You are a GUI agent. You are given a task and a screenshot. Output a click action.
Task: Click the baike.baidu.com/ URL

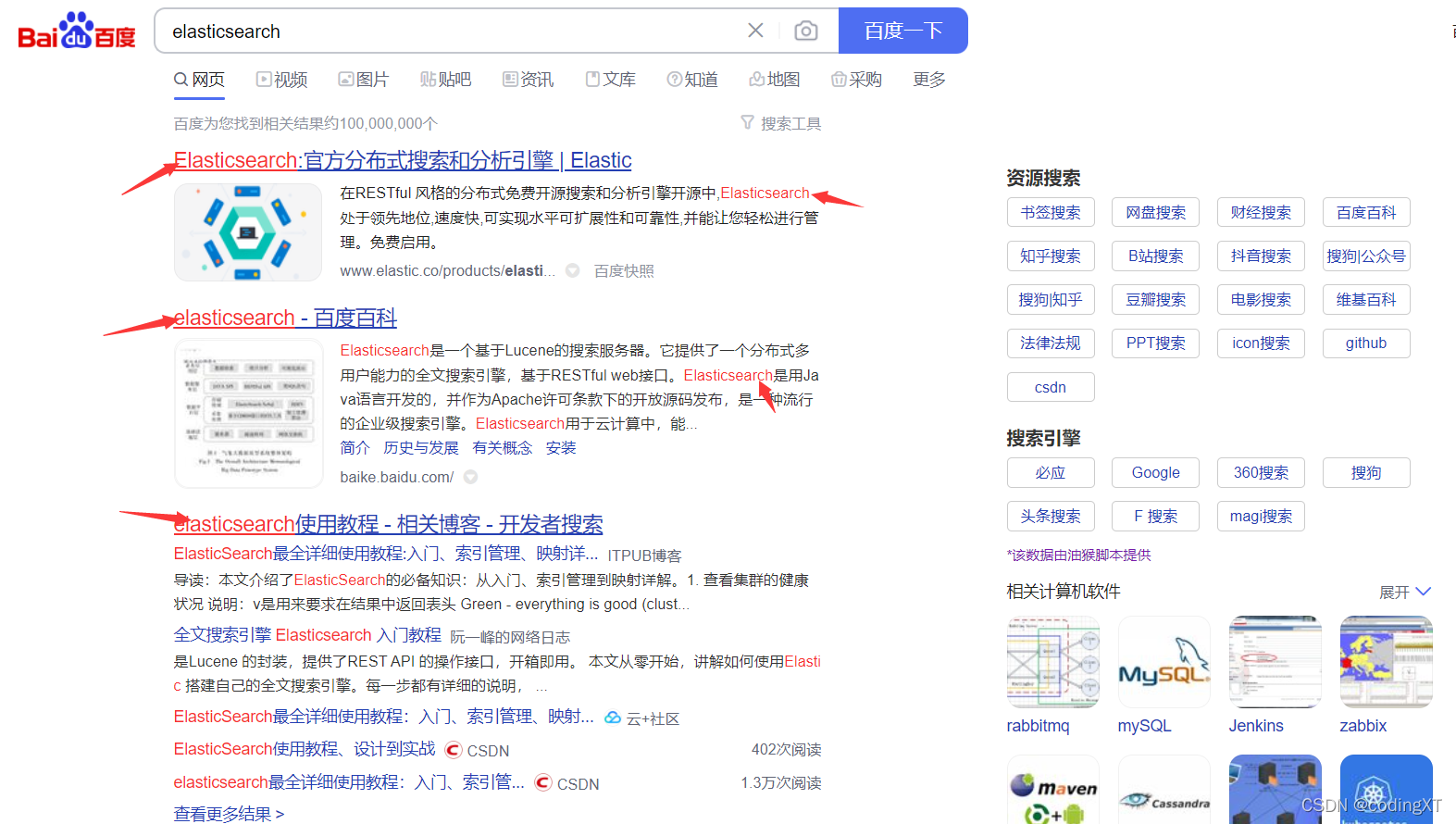397,477
